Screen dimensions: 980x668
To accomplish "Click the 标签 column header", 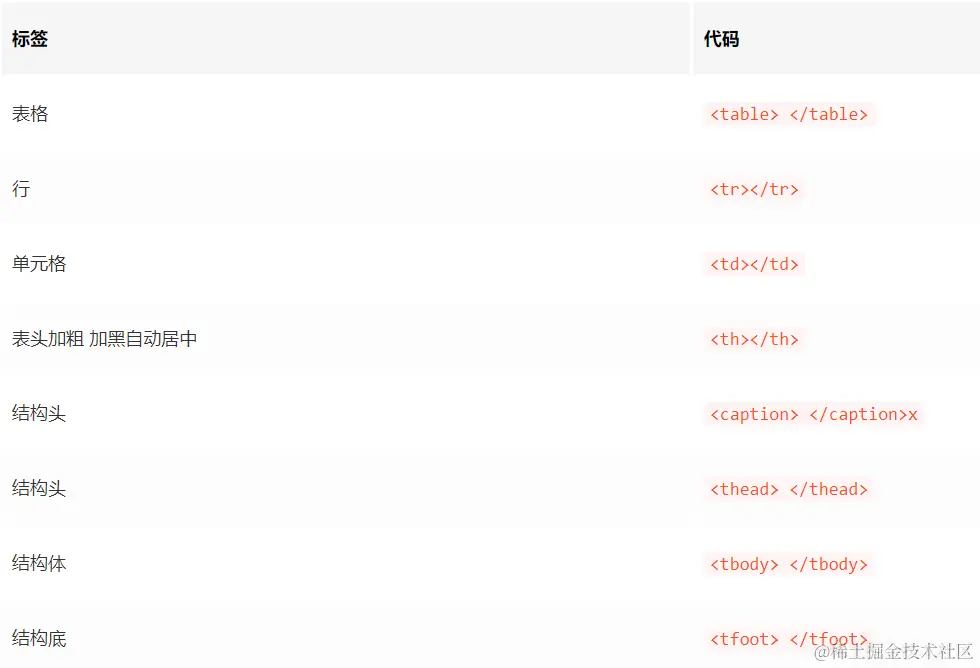I will tap(30, 40).
